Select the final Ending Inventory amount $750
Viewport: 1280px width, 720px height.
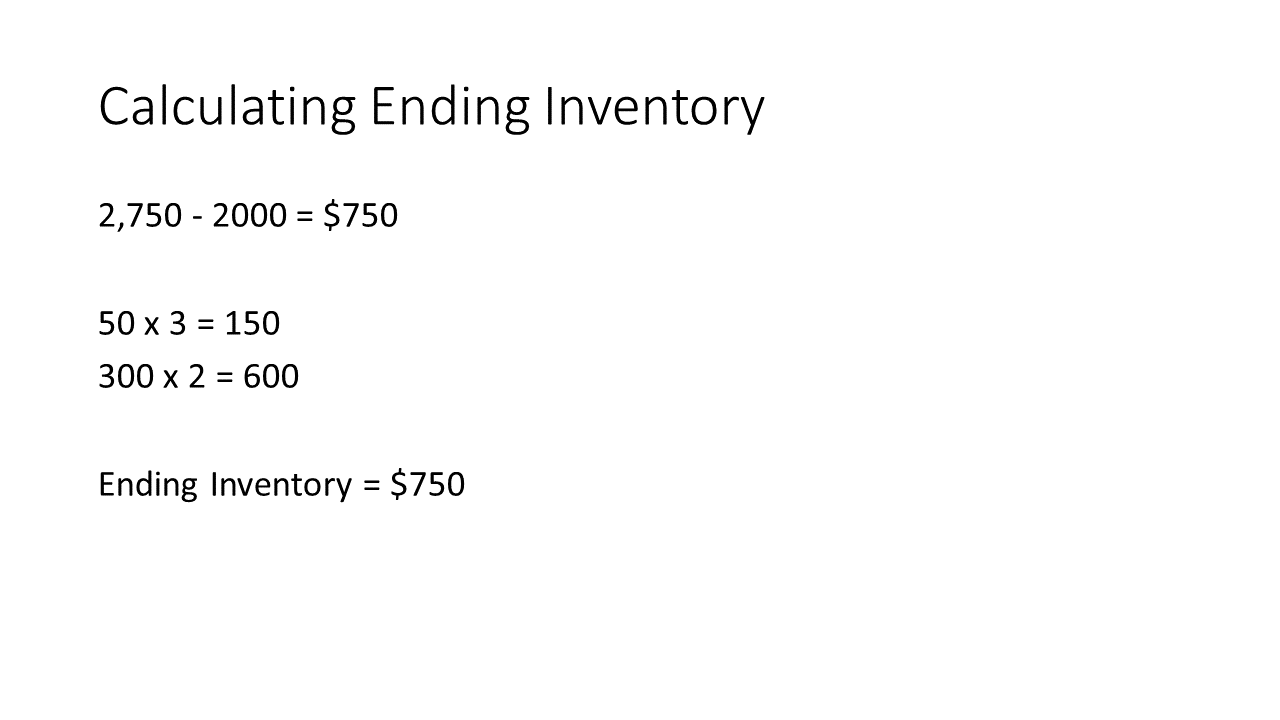click(x=428, y=484)
